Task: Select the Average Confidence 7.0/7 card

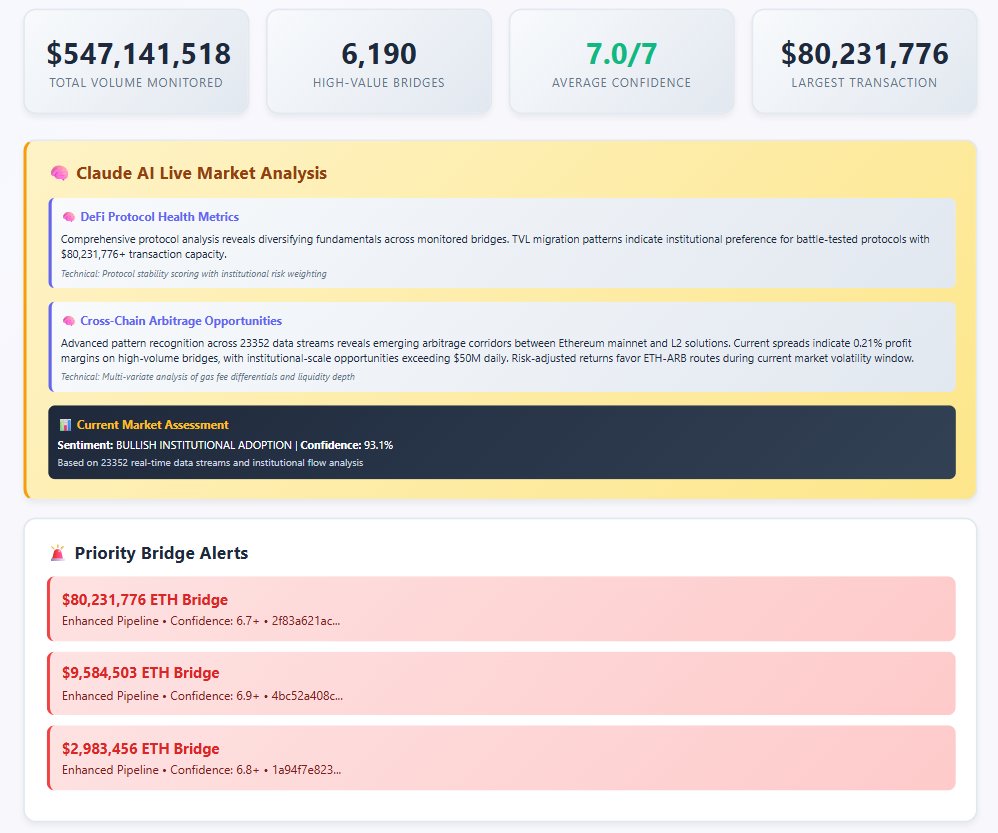Action: coord(622,62)
